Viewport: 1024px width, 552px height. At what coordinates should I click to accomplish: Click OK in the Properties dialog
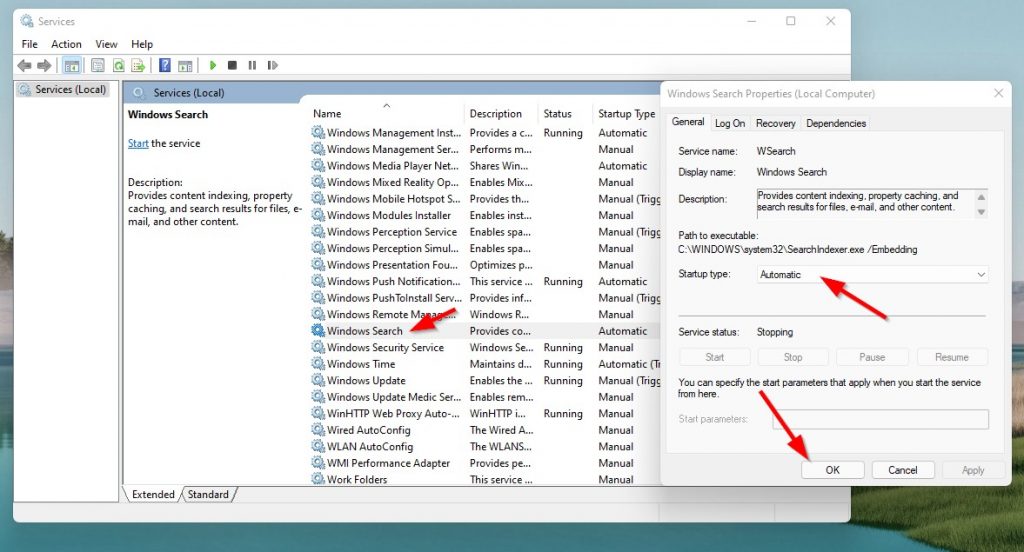point(833,470)
